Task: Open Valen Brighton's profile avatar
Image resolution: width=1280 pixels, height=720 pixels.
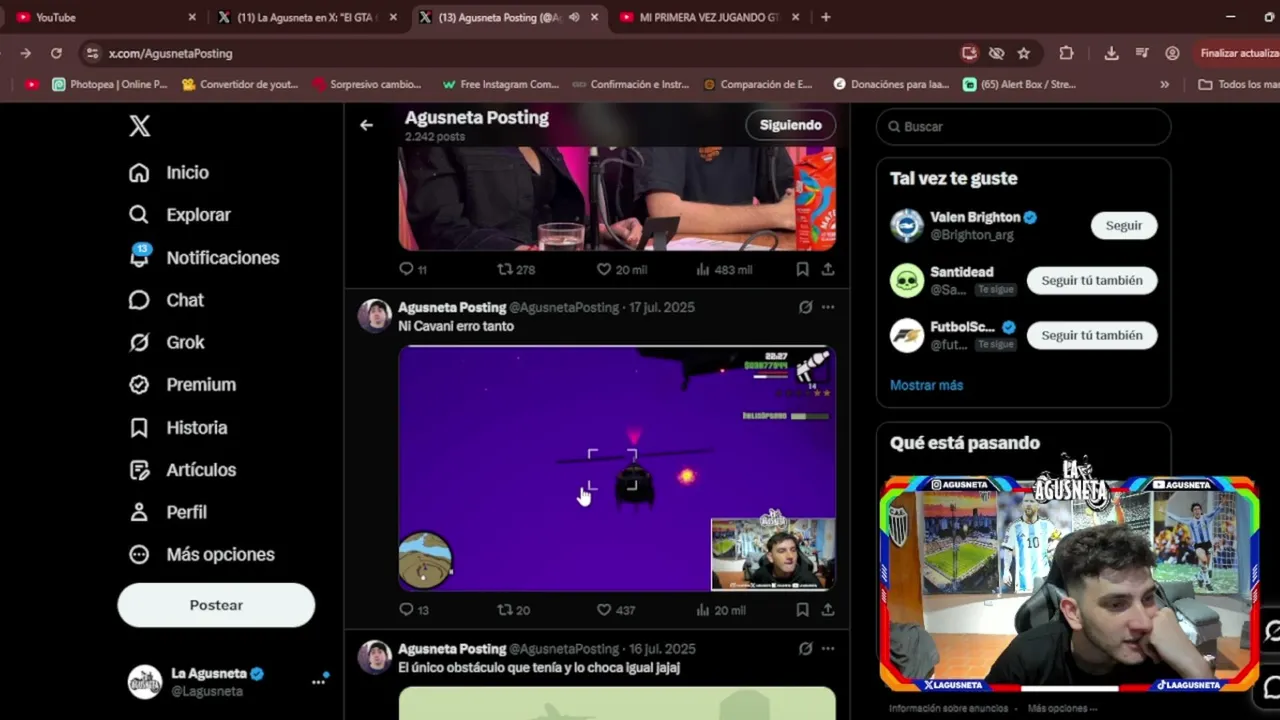Action: tap(907, 225)
